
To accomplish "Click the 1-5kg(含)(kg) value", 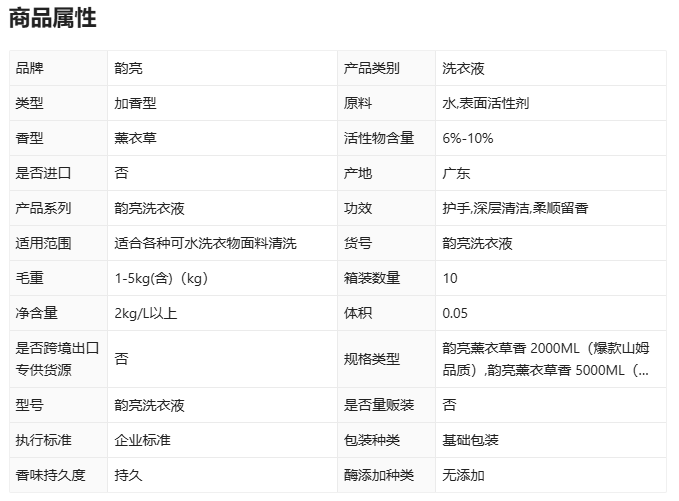I will click(x=162, y=278).
